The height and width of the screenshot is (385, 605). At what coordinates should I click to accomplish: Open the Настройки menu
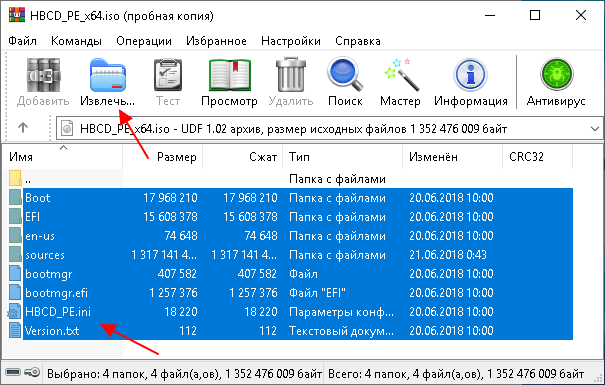(x=291, y=41)
